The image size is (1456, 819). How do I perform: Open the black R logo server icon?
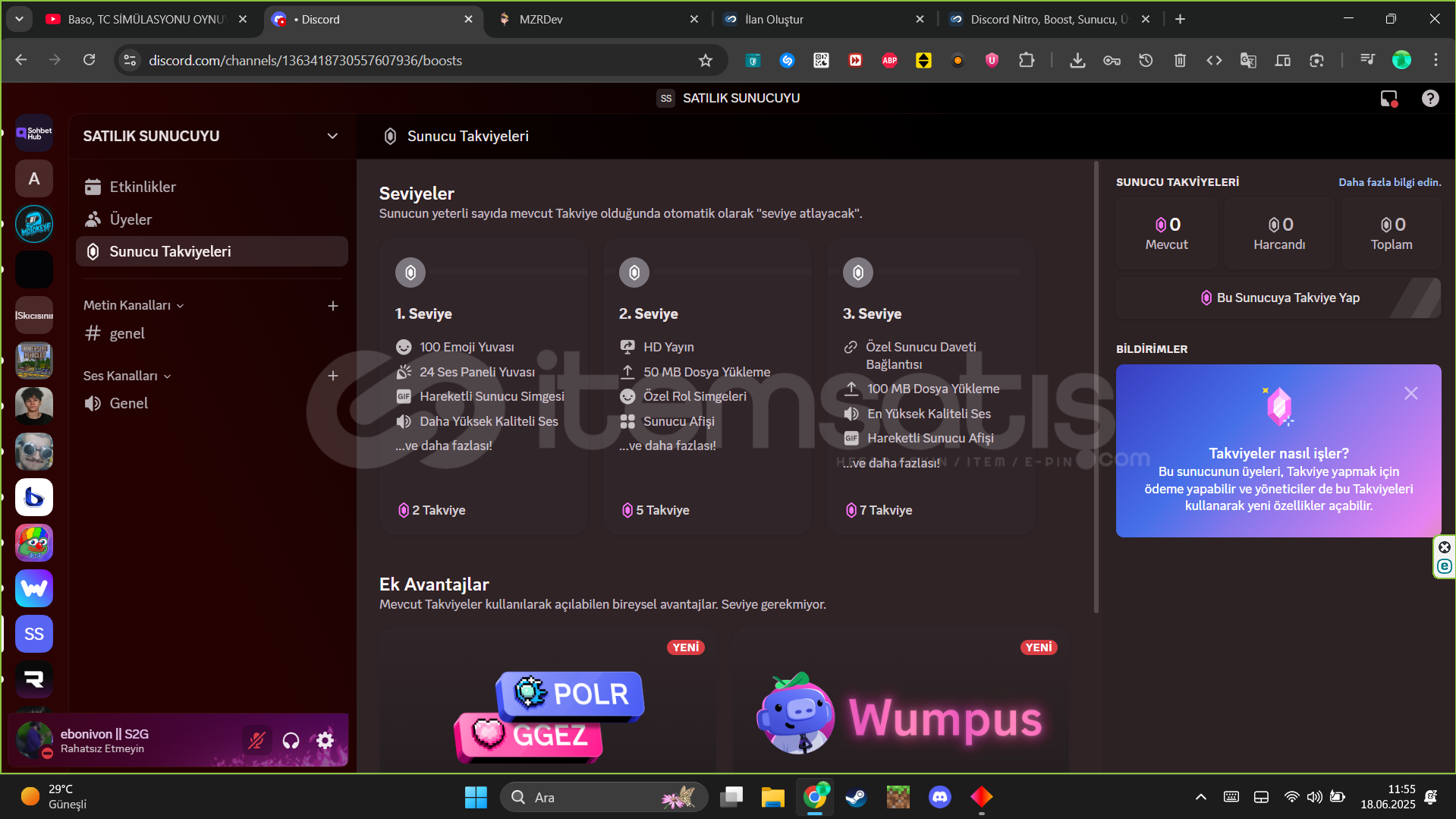(34, 679)
